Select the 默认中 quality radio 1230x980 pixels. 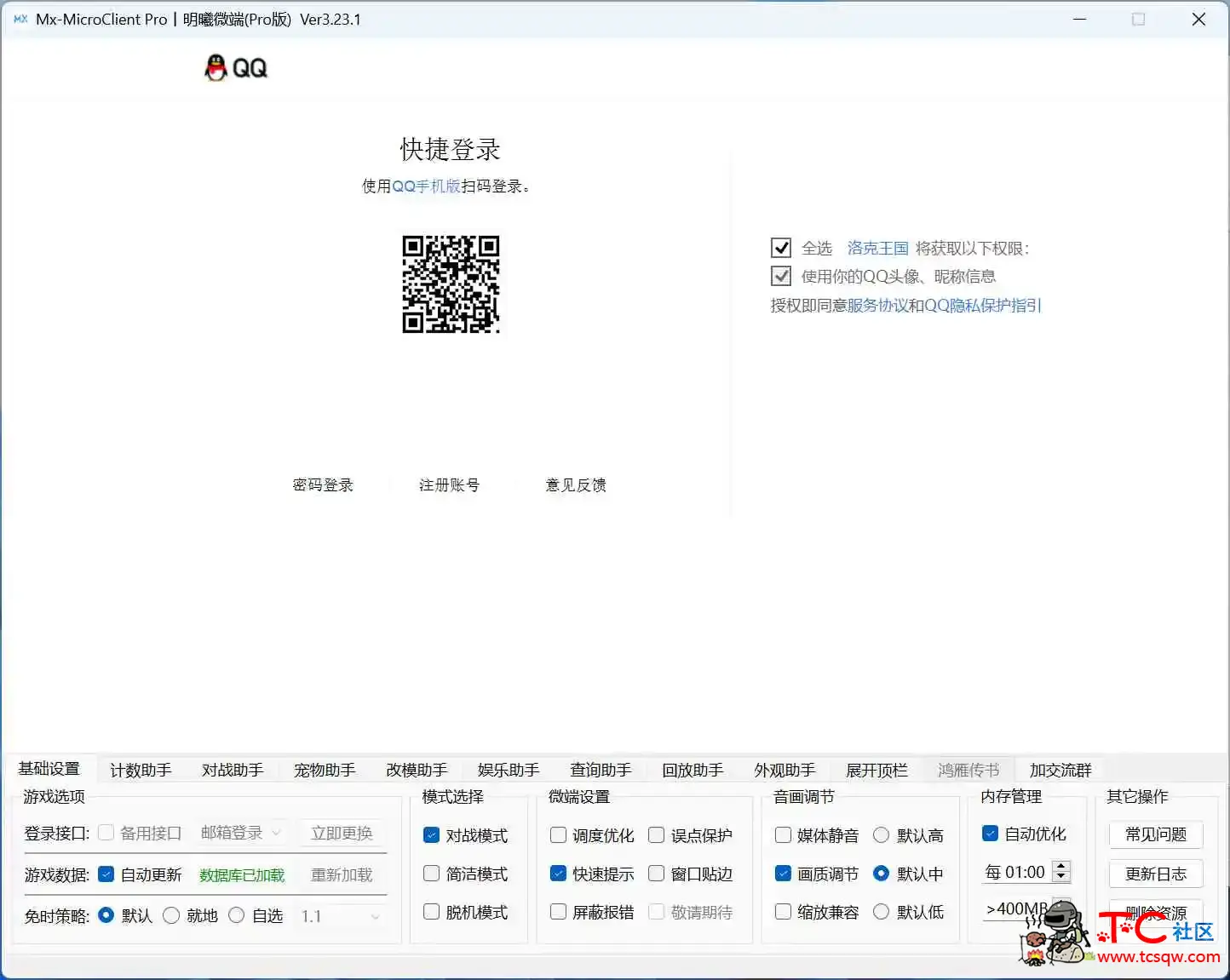pos(882,874)
